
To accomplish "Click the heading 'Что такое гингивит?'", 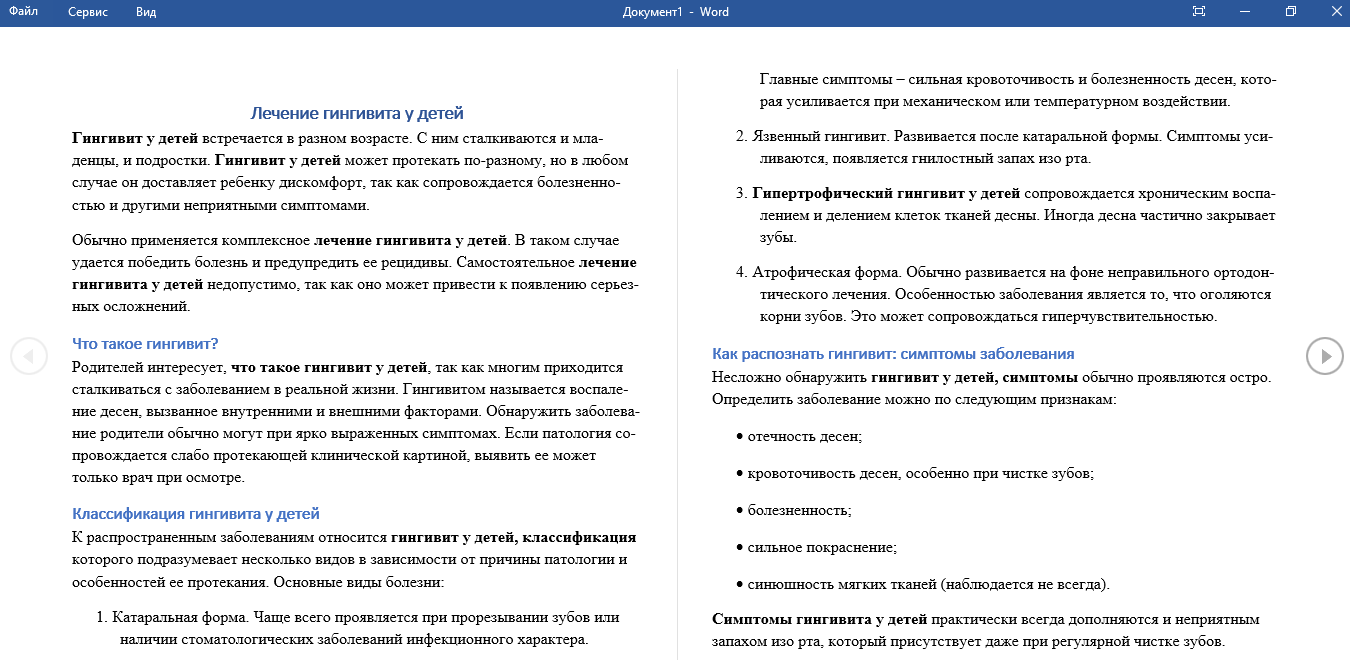I will [x=145, y=344].
